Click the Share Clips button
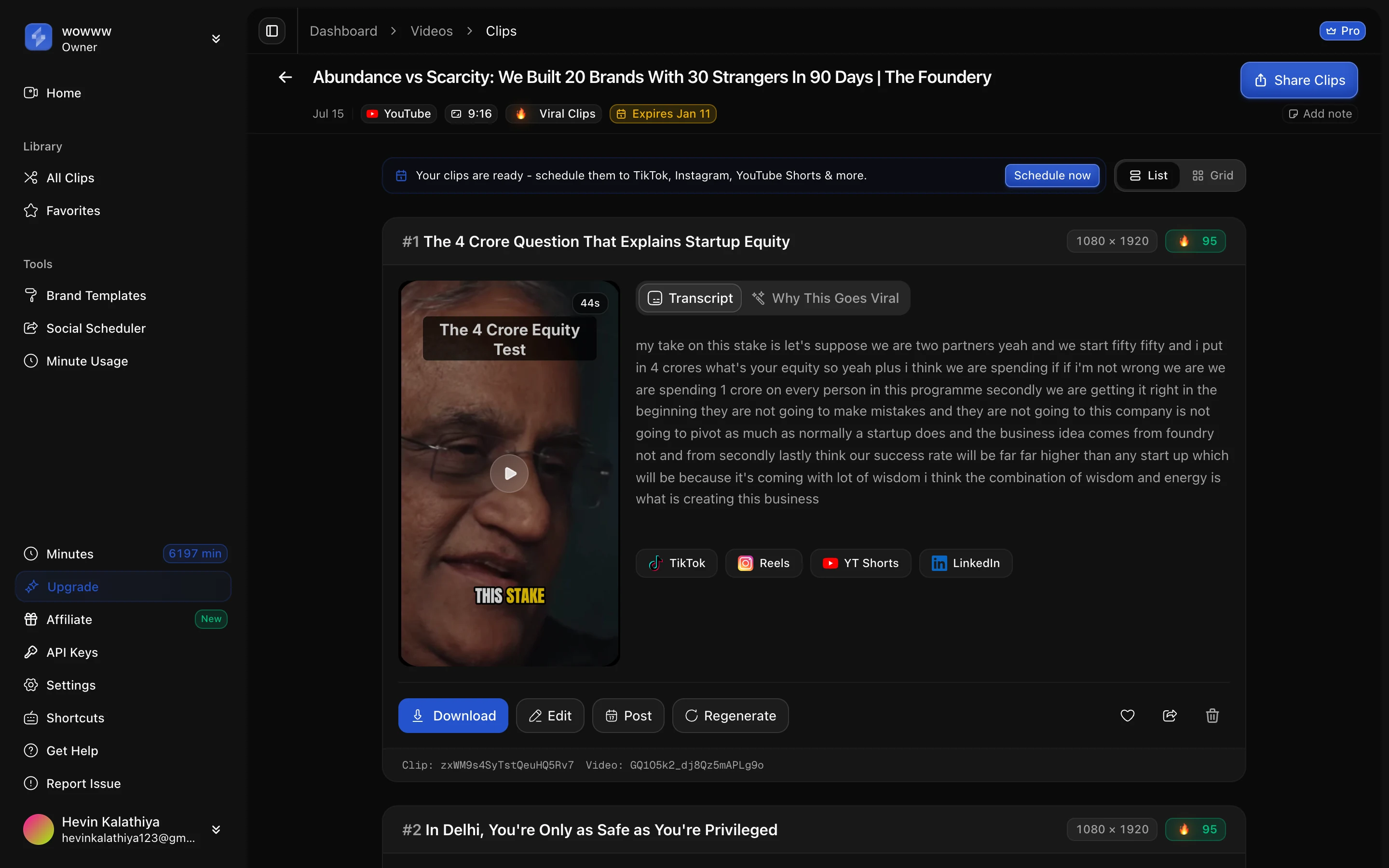 pyautogui.click(x=1299, y=80)
